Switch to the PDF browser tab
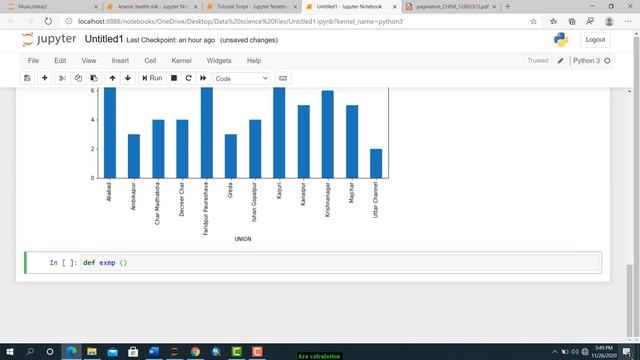Viewport: 640px width, 360px height. (x=452, y=7)
